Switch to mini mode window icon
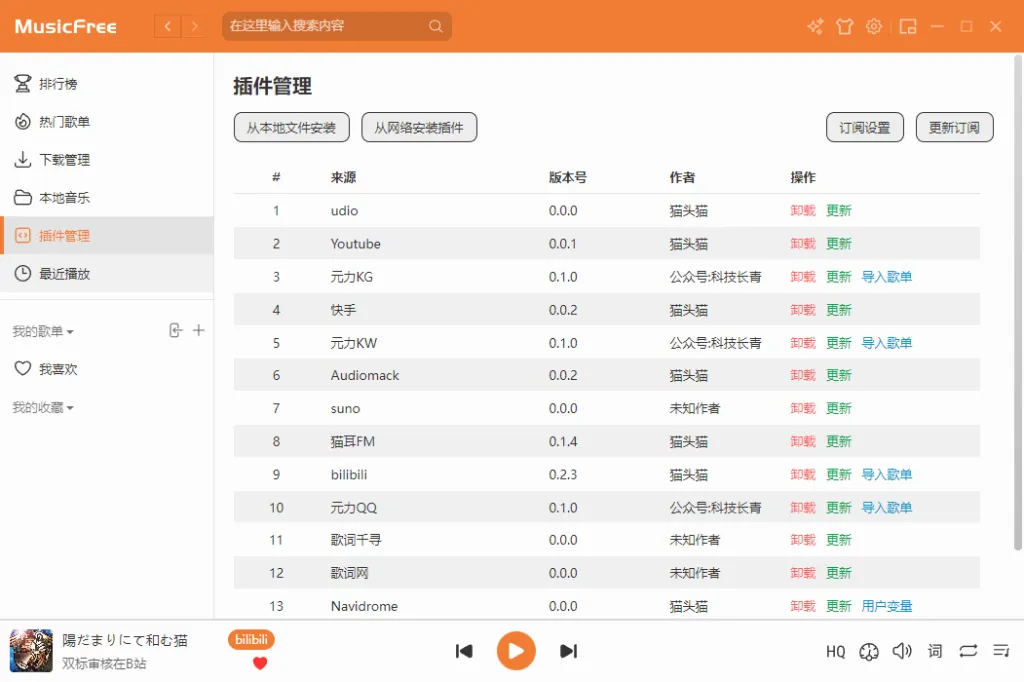Viewport: 1024px width, 682px height. pyautogui.click(x=908, y=26)
